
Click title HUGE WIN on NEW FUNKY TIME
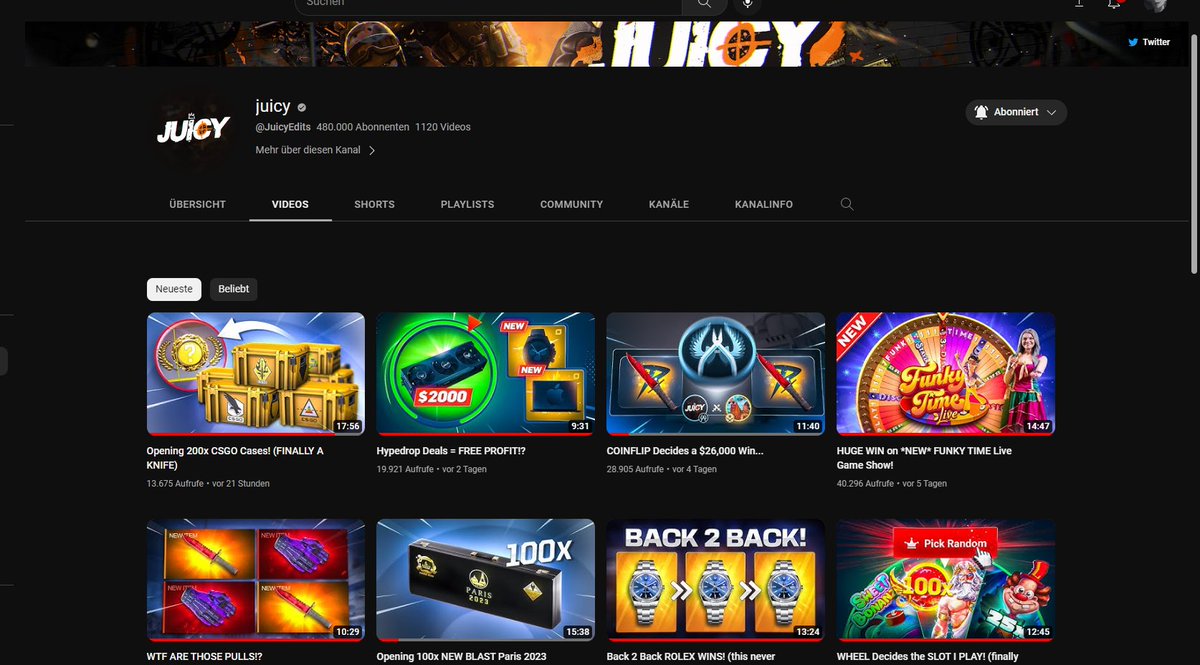(924, 458)
